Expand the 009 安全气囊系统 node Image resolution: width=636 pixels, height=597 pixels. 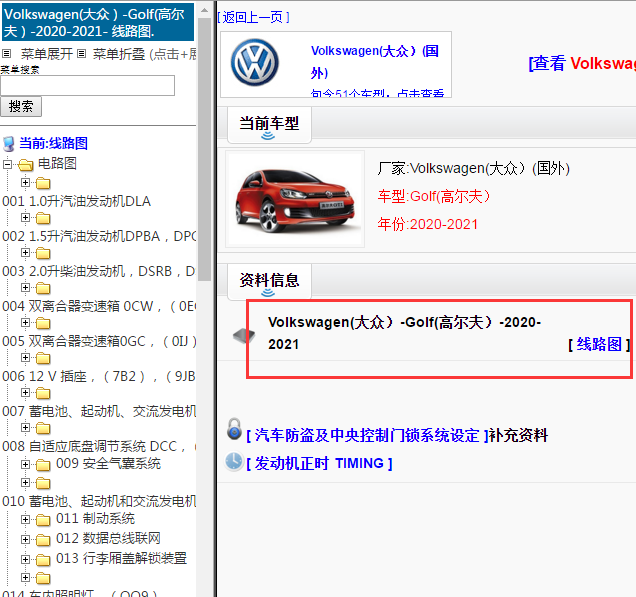tap(25, 464)
